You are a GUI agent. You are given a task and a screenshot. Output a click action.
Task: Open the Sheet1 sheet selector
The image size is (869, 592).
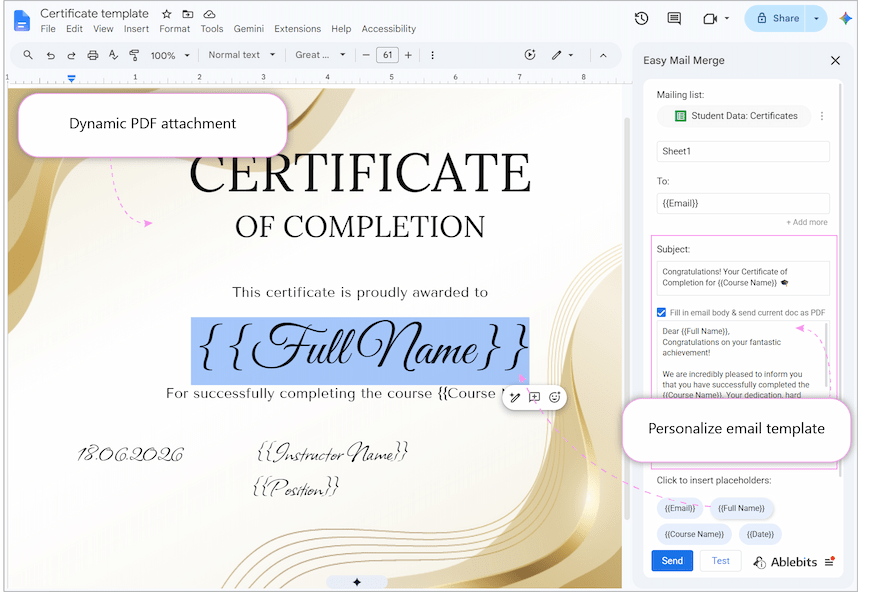click(x=743, y=151)
